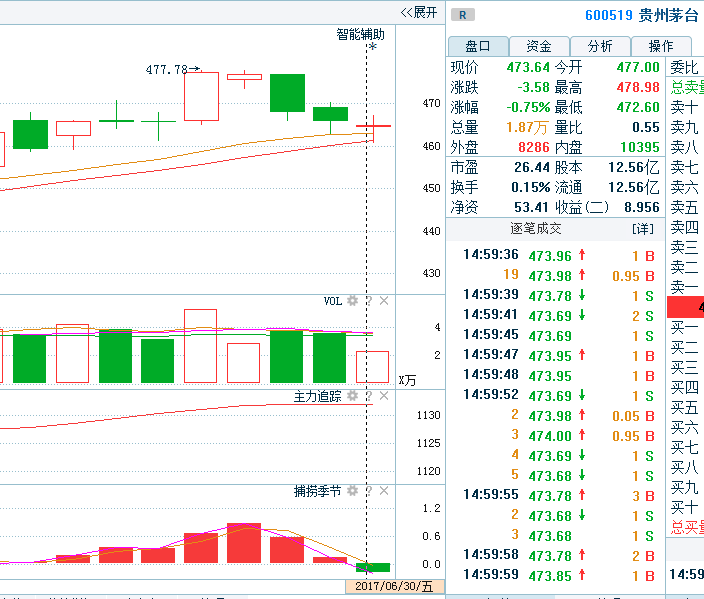Click the 2017/06/30 date marker on timeline
This screenshot has height=599, width=704.
pos(393,587)
